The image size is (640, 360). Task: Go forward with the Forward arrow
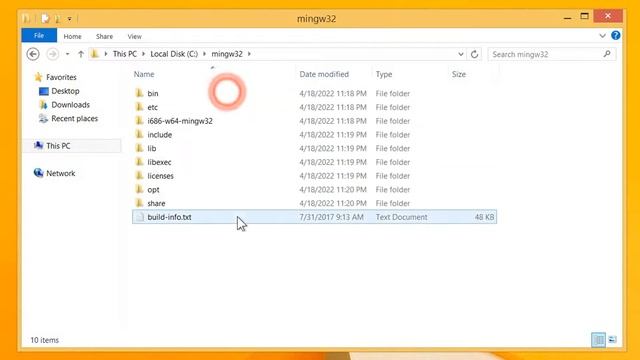click(x=52, y=54)
